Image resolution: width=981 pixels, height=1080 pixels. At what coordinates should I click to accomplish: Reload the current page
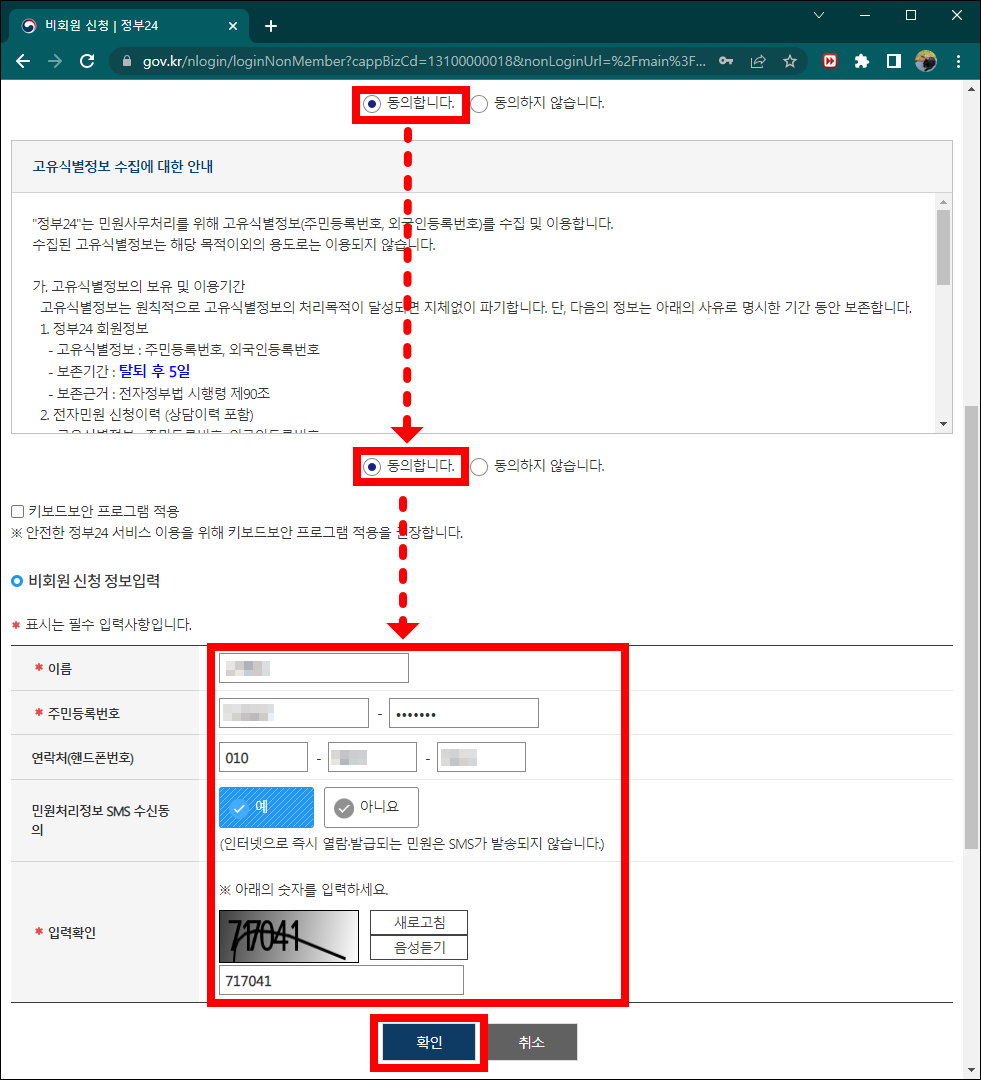click(x=87, y=61)
